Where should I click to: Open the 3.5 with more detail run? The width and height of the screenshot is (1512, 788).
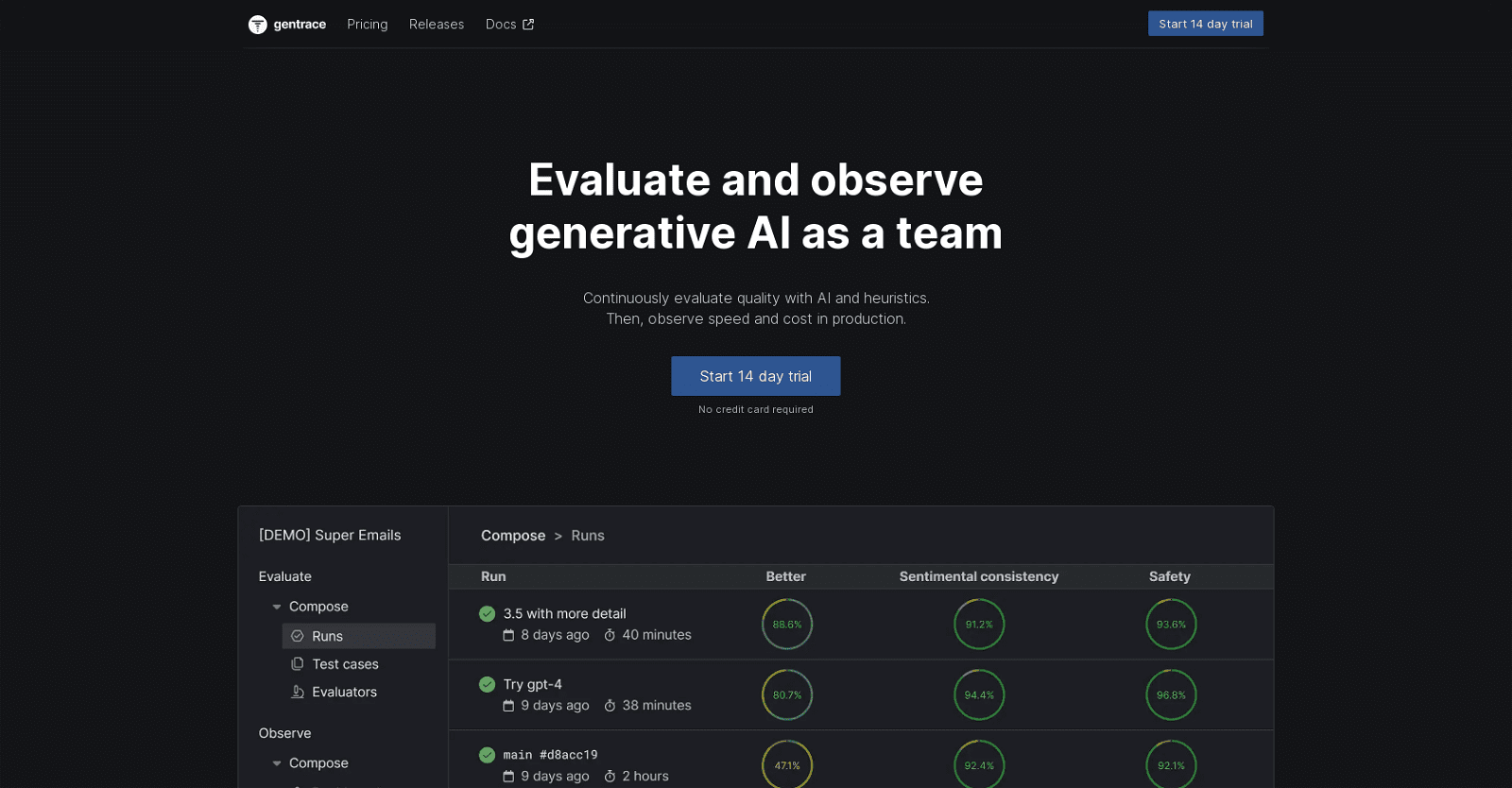click(564, 614)
